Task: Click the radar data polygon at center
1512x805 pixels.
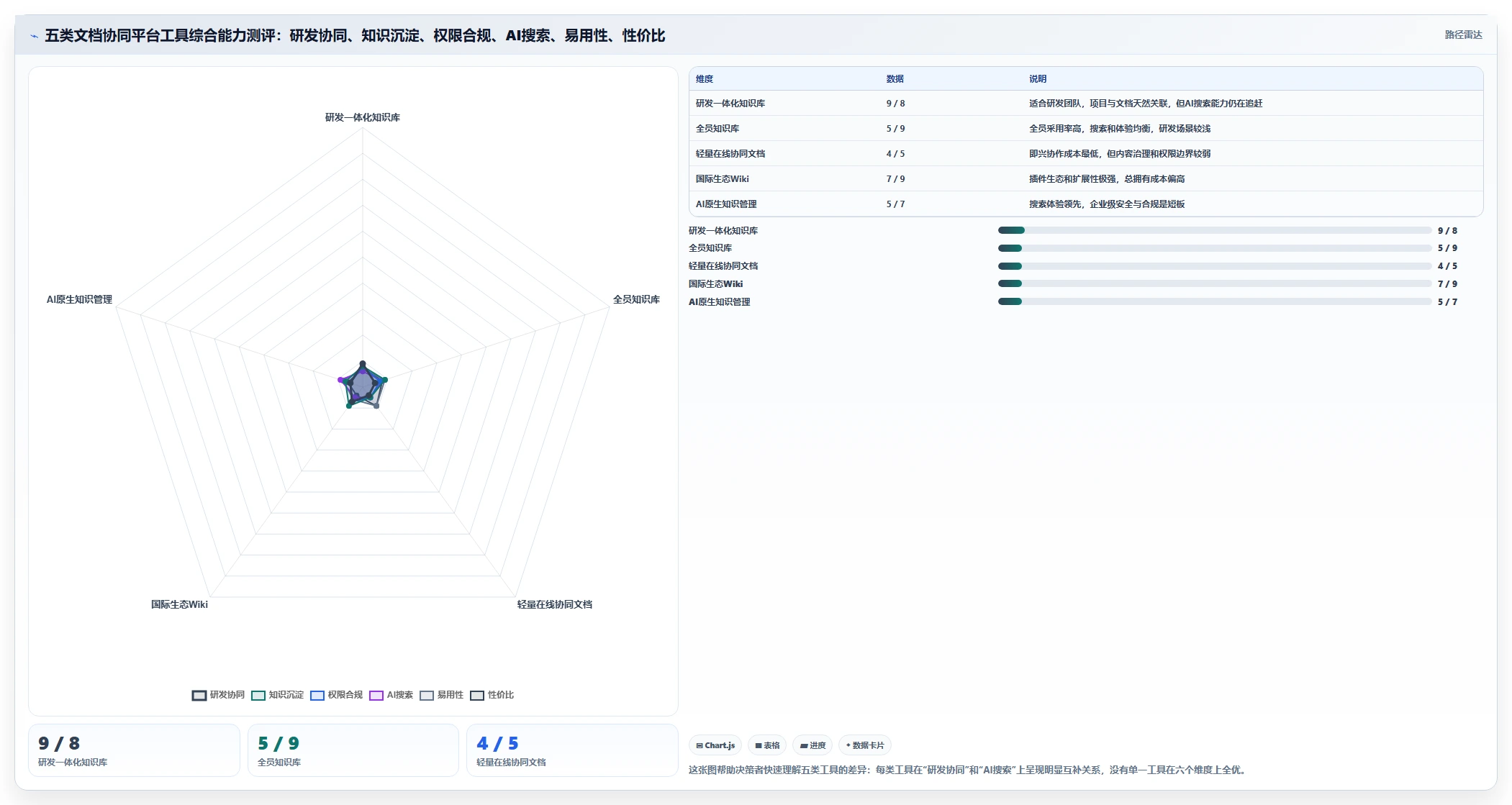Action: tap(363, 386)
